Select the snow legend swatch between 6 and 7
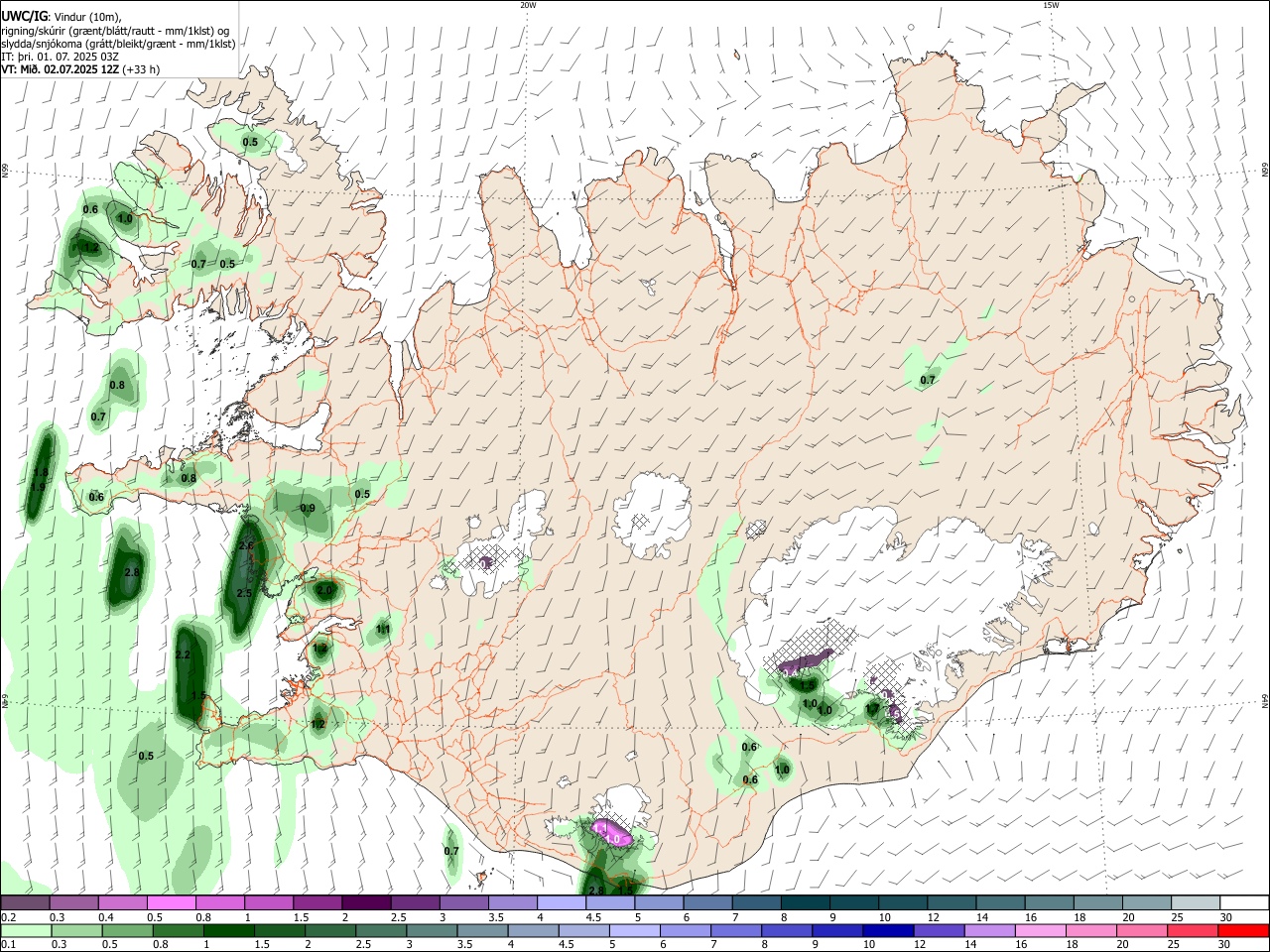 coord(707,903)
